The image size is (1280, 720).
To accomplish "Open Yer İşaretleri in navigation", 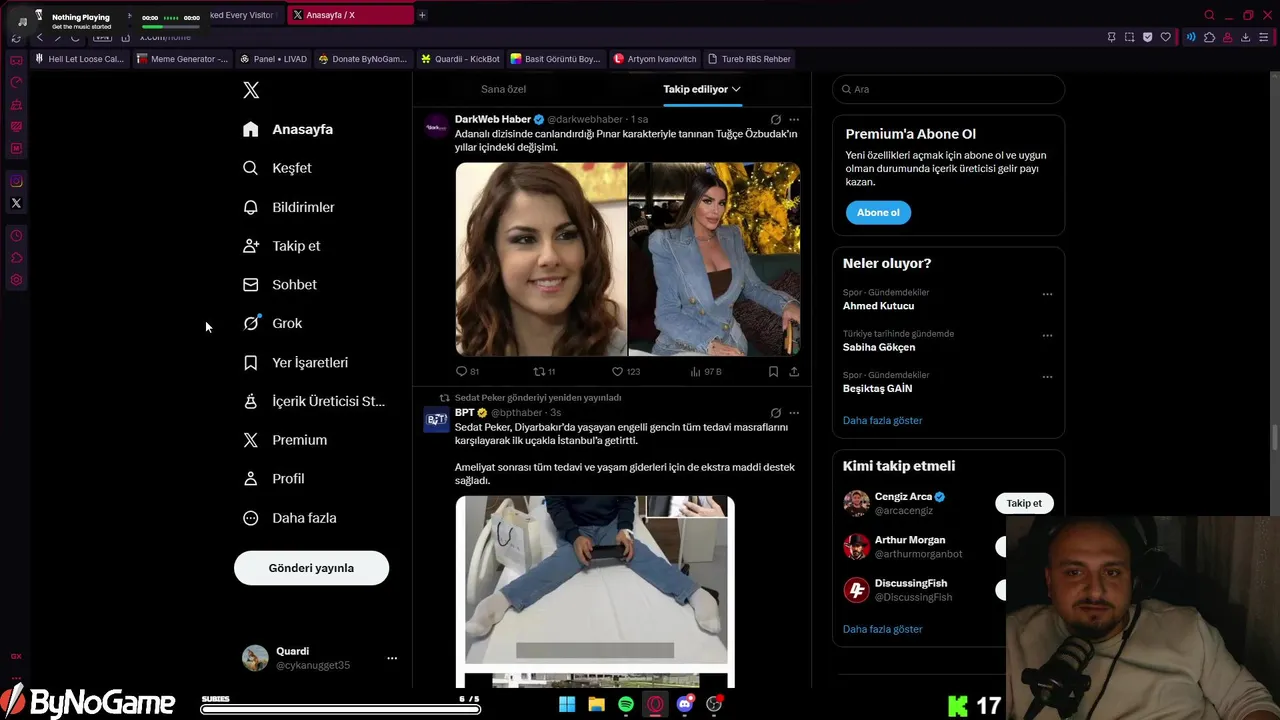I will pos(296,362).
